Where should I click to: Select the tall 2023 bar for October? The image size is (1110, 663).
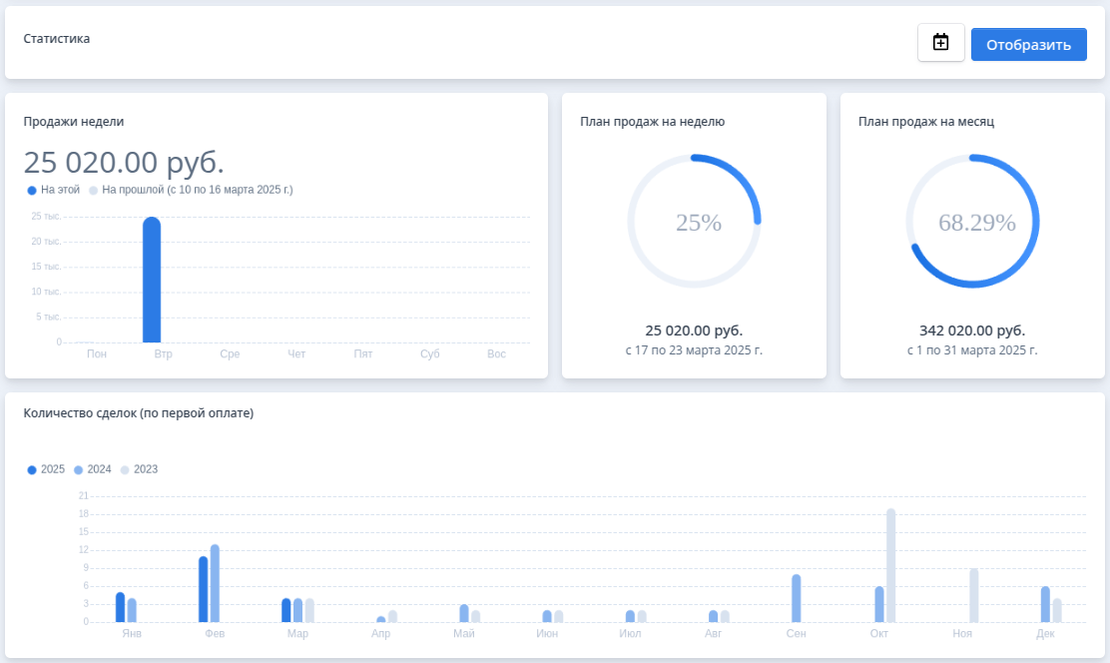pos(891,565)
